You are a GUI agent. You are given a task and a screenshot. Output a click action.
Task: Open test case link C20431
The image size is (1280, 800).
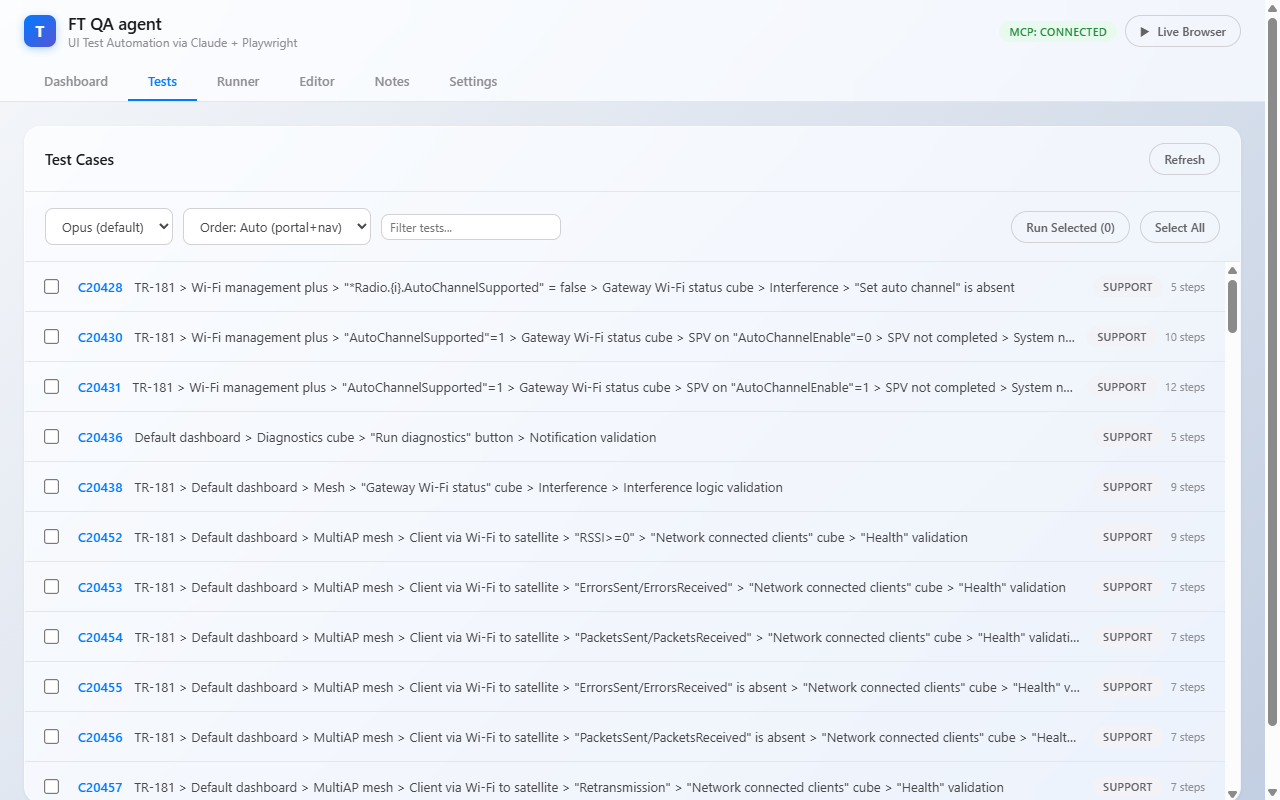pyautogui.click(x=99, y=387)
